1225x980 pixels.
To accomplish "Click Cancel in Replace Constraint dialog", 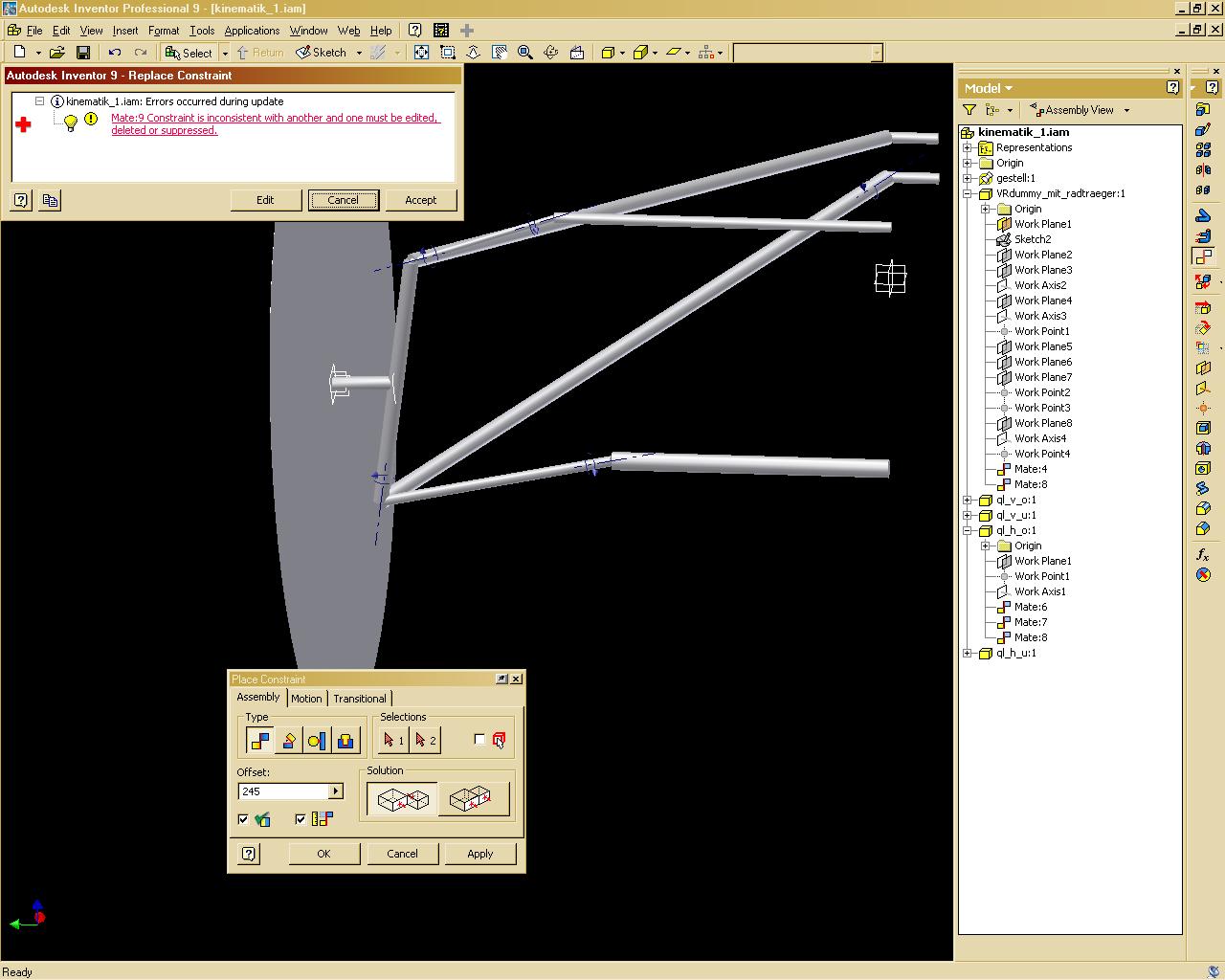I will coord(343,200).
